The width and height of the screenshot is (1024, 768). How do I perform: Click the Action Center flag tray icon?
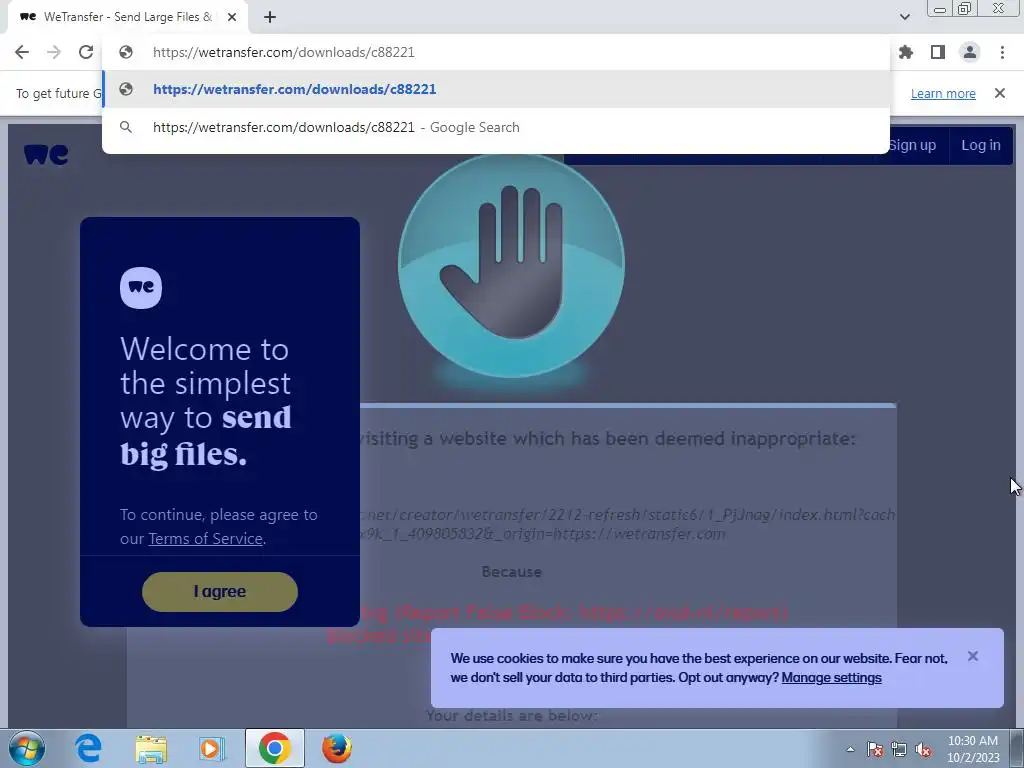coord(875,749)
